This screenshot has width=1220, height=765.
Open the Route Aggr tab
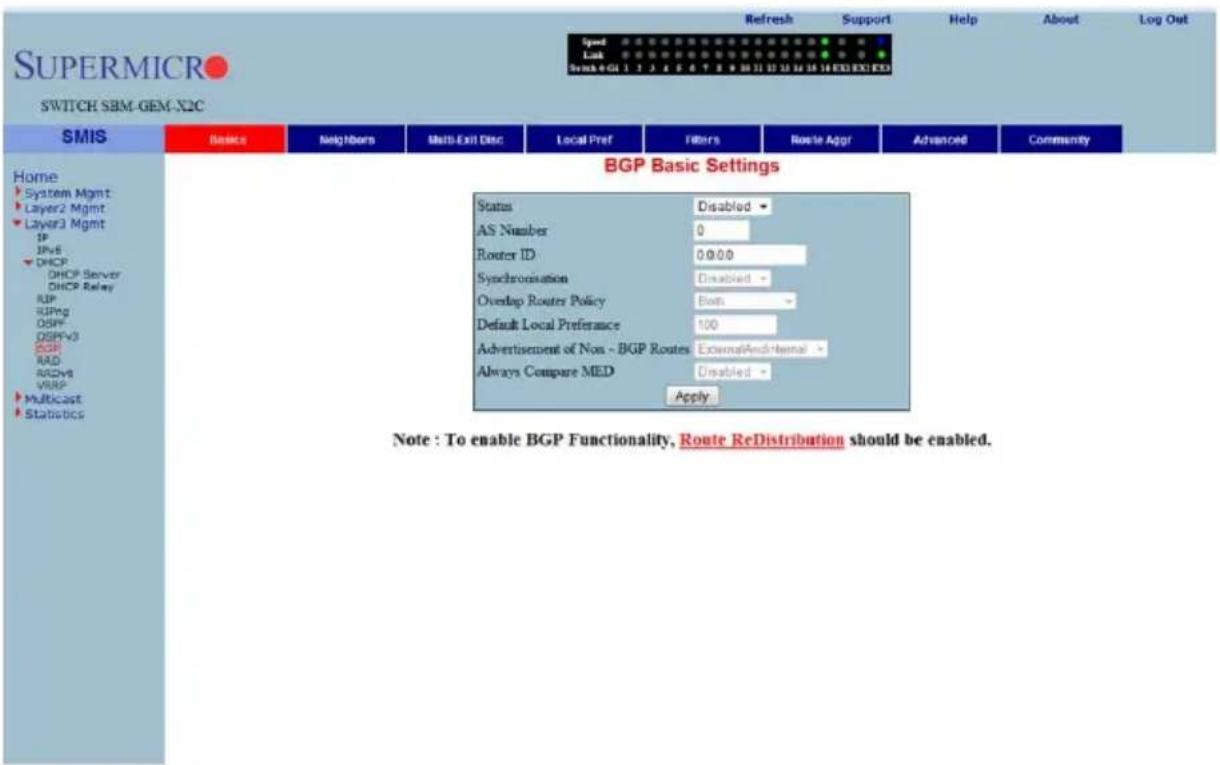(821, 141)
